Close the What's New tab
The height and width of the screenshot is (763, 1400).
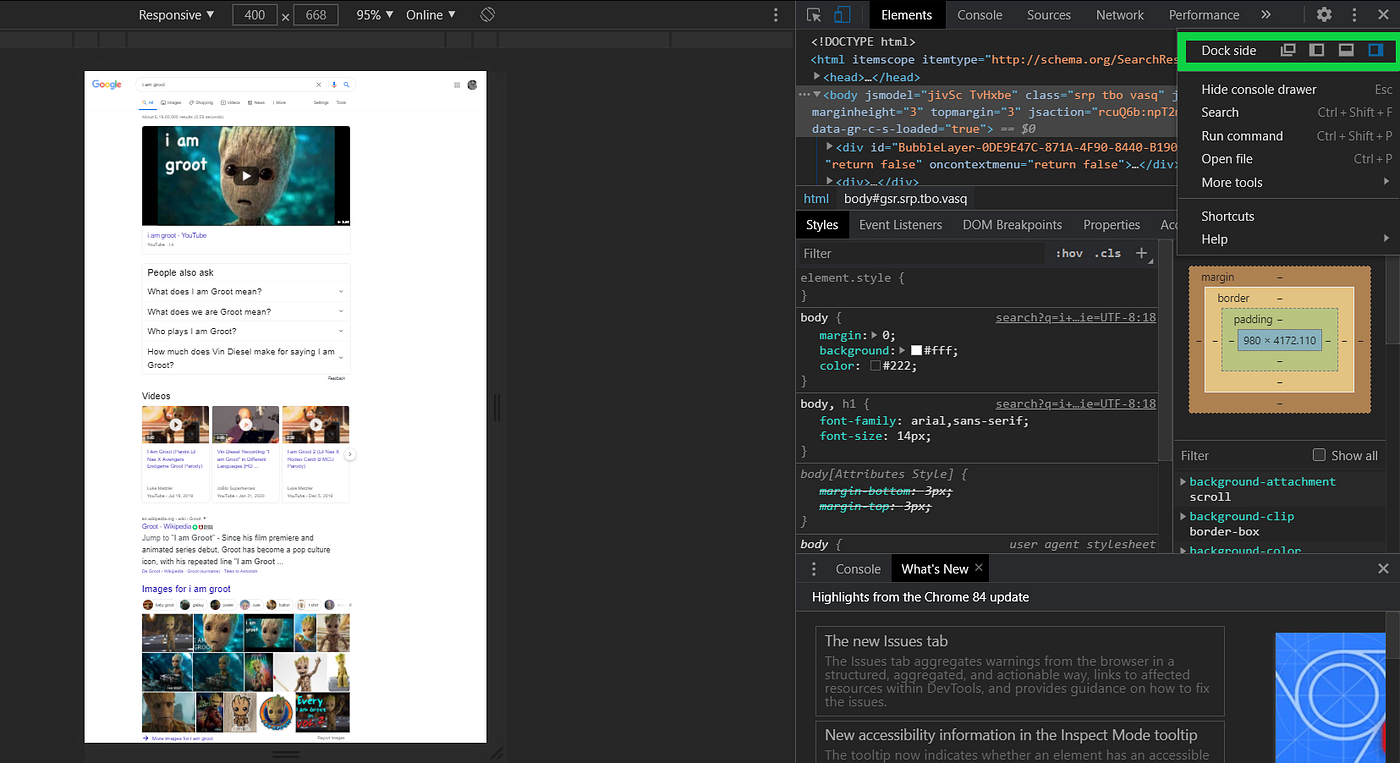point(979,568)
